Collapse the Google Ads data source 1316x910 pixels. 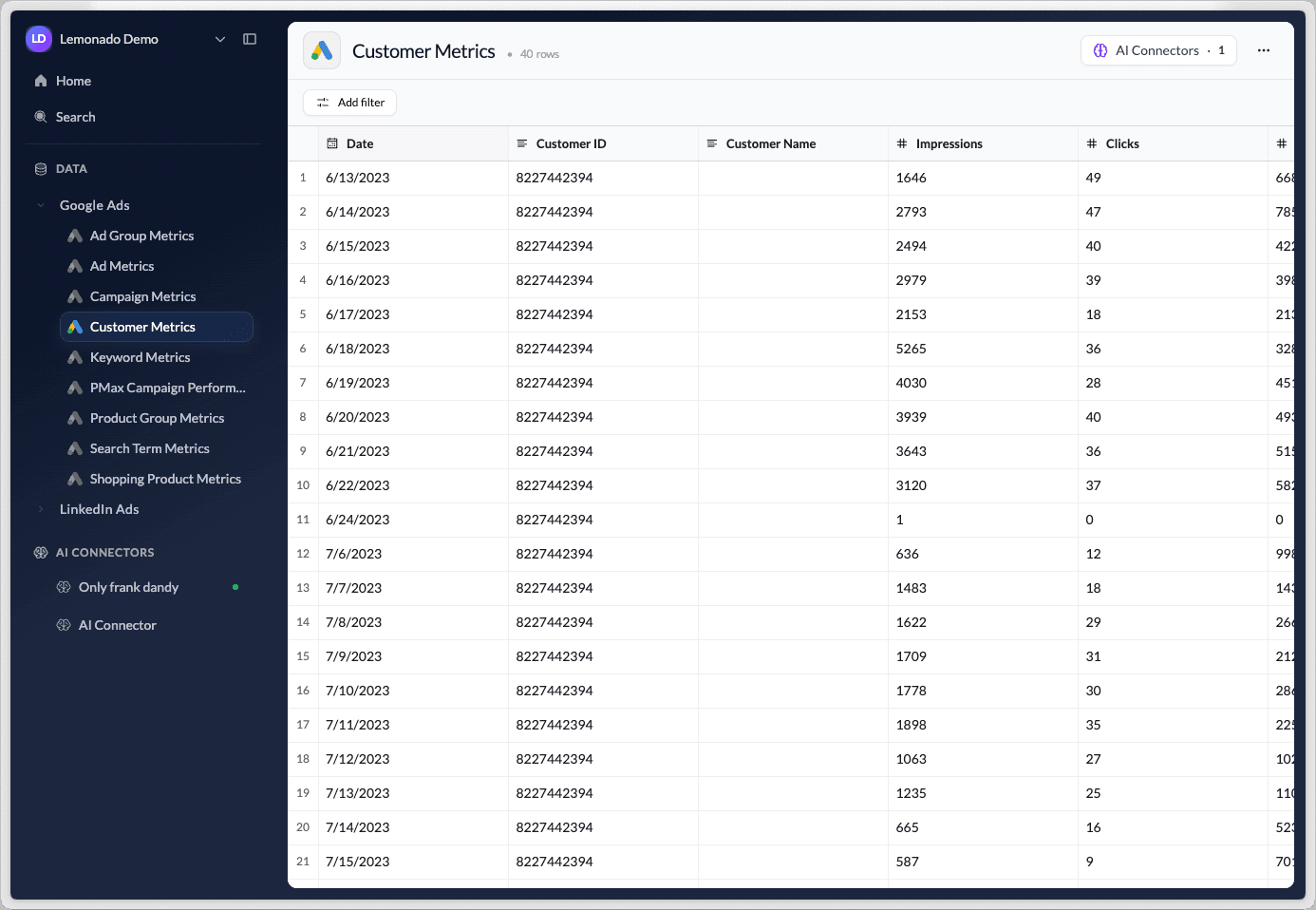pyautogui.click(x=40, y=204)
